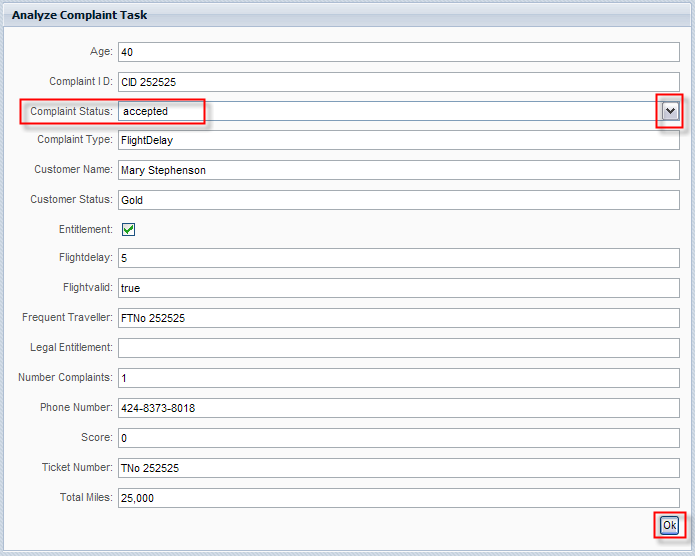Toggle the Entitlement checkbox
Viewport: 695px width, 556px height.
[129, 229]
